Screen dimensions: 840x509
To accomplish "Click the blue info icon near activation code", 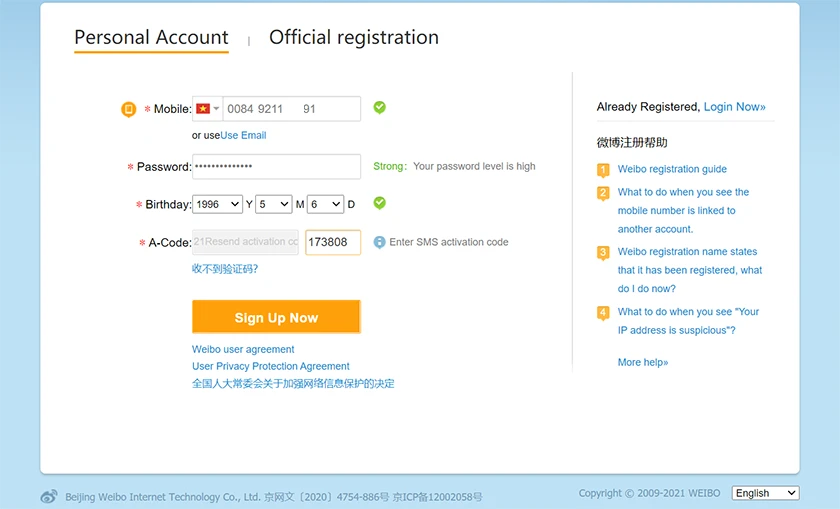I will pyautogui.click(x=379, y=242).
